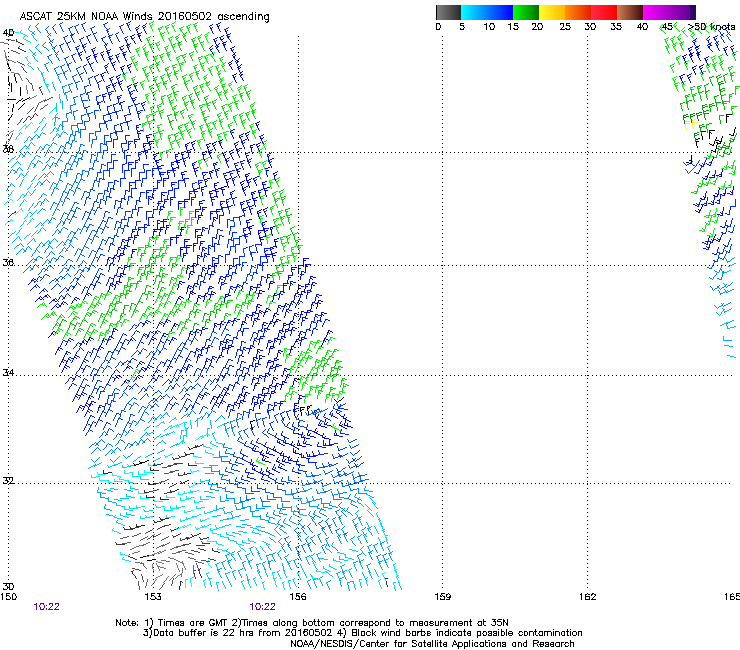This screenshot has width=740, height=650.
Task: Click the legend scale value '15'
Action: (x=513, y=27)
